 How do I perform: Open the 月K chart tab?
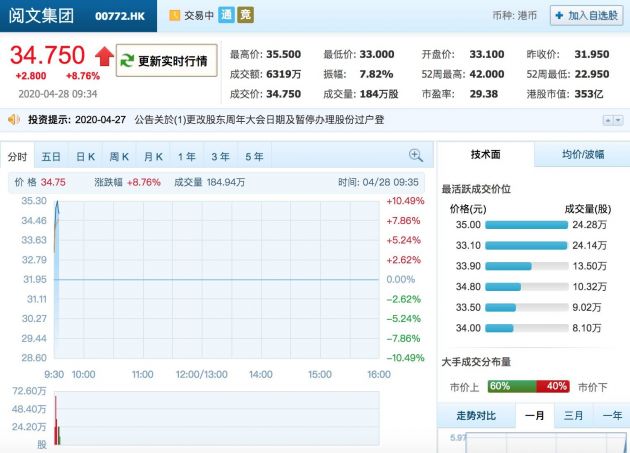pos(153,156)
